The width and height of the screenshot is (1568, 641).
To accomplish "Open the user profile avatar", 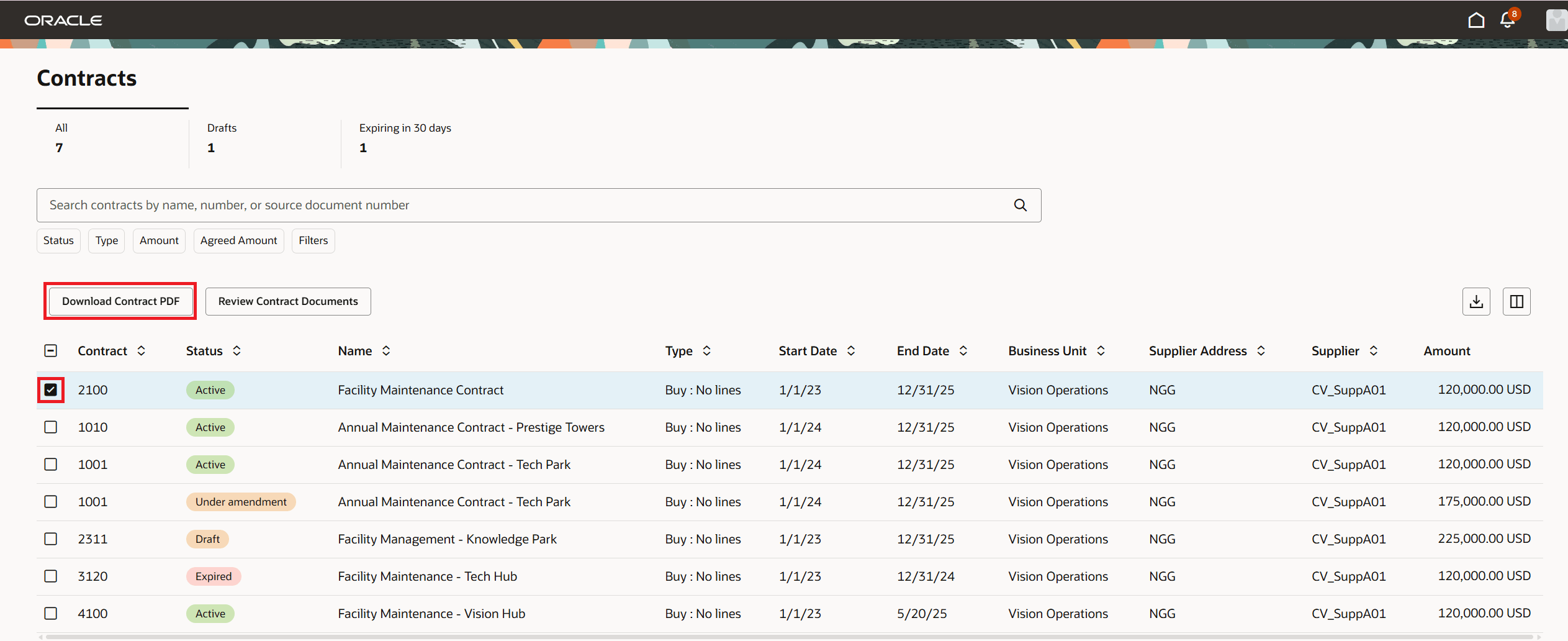I will [1556, 19].
